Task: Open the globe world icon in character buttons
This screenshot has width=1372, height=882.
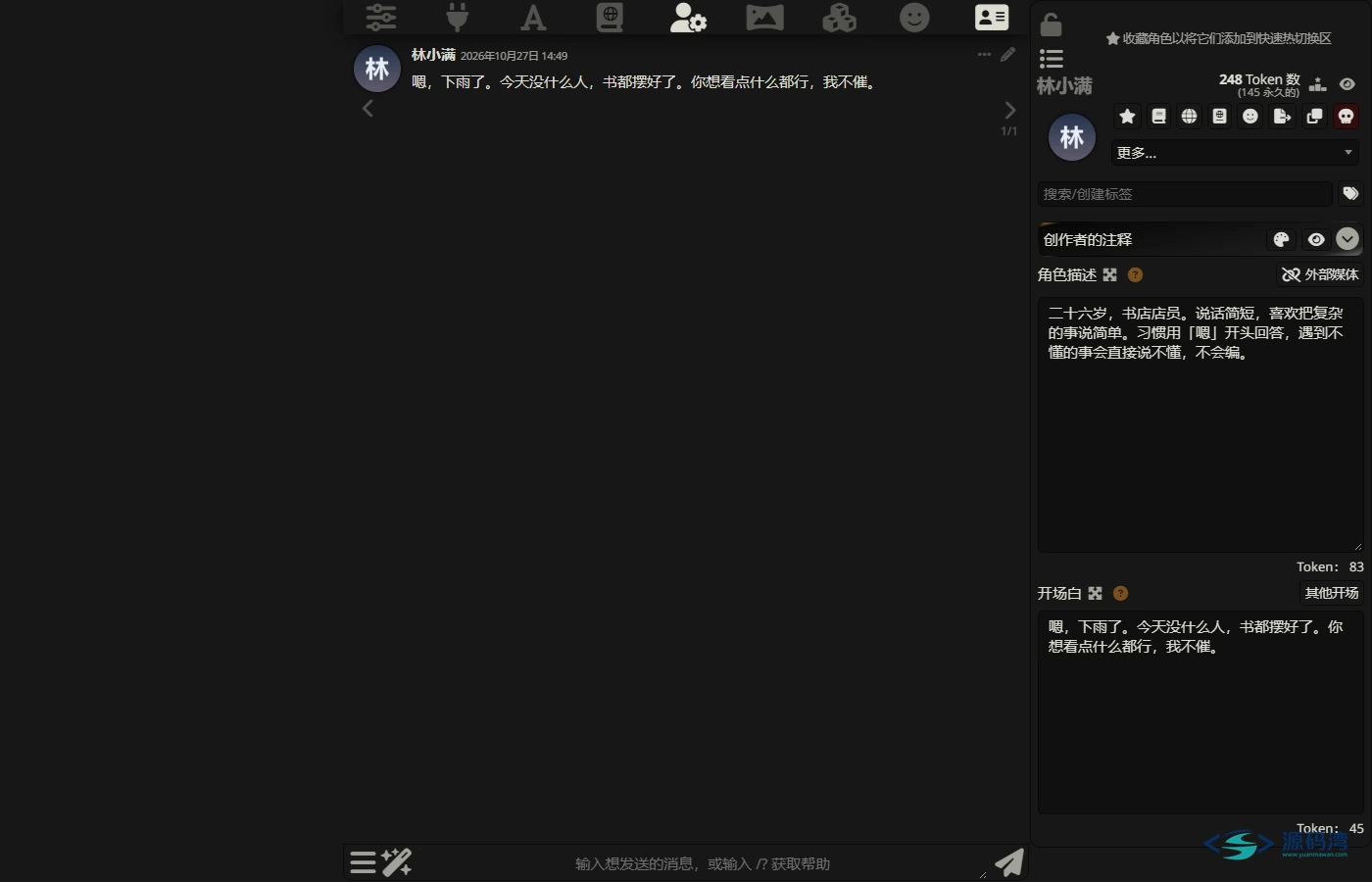Action: pos(1189,117)
